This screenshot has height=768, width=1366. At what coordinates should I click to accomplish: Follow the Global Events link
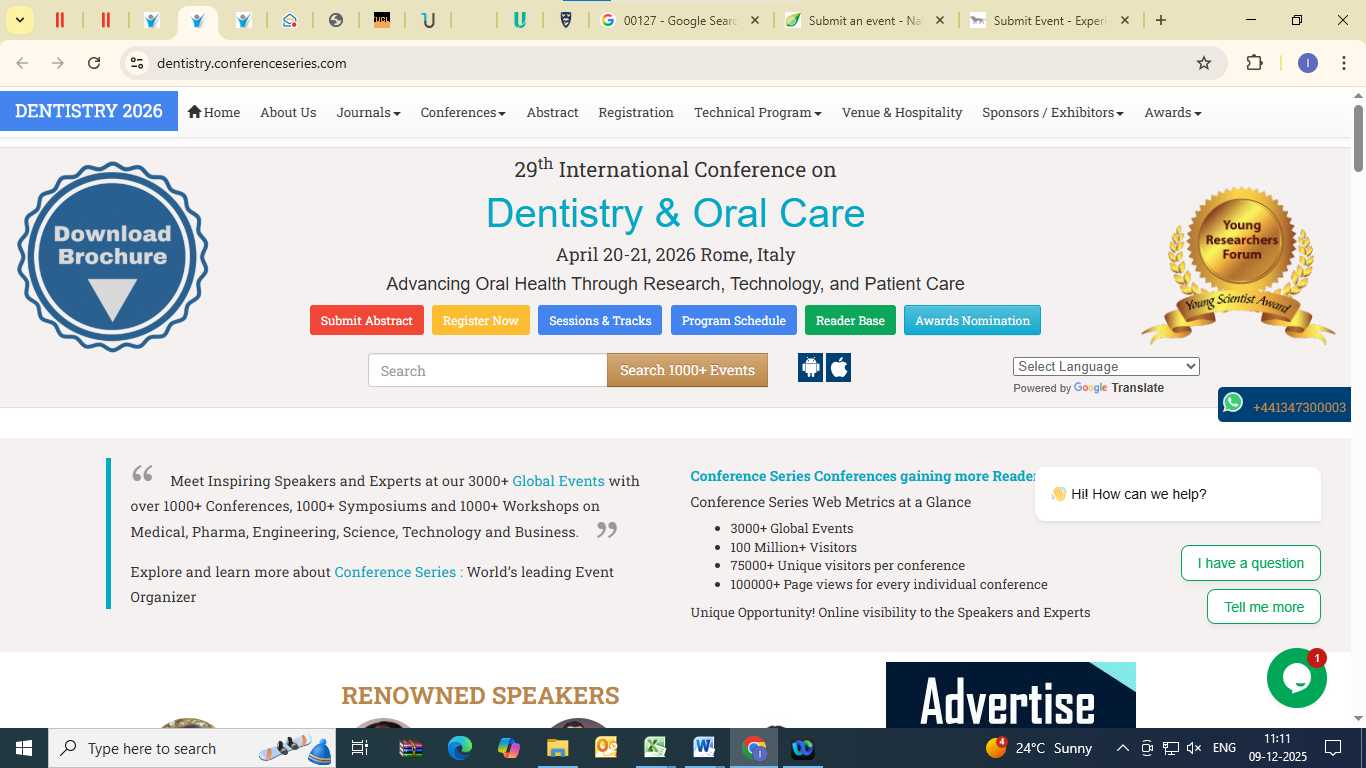tap(558, 481)
